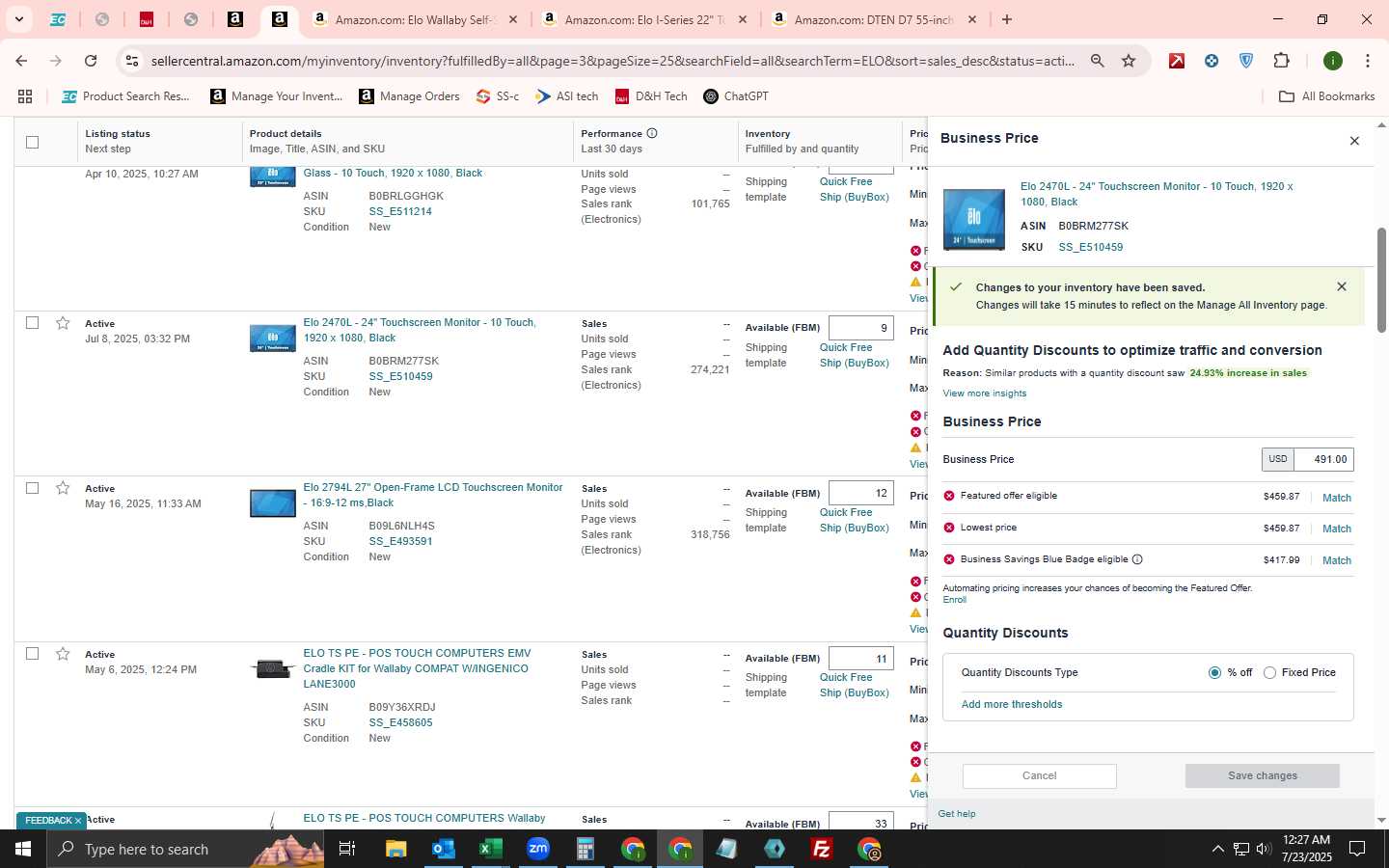This screenshot has width=1389, height=868.
Task: Toggle the select-all listings checkbox
Action: (x=32, y=142)
